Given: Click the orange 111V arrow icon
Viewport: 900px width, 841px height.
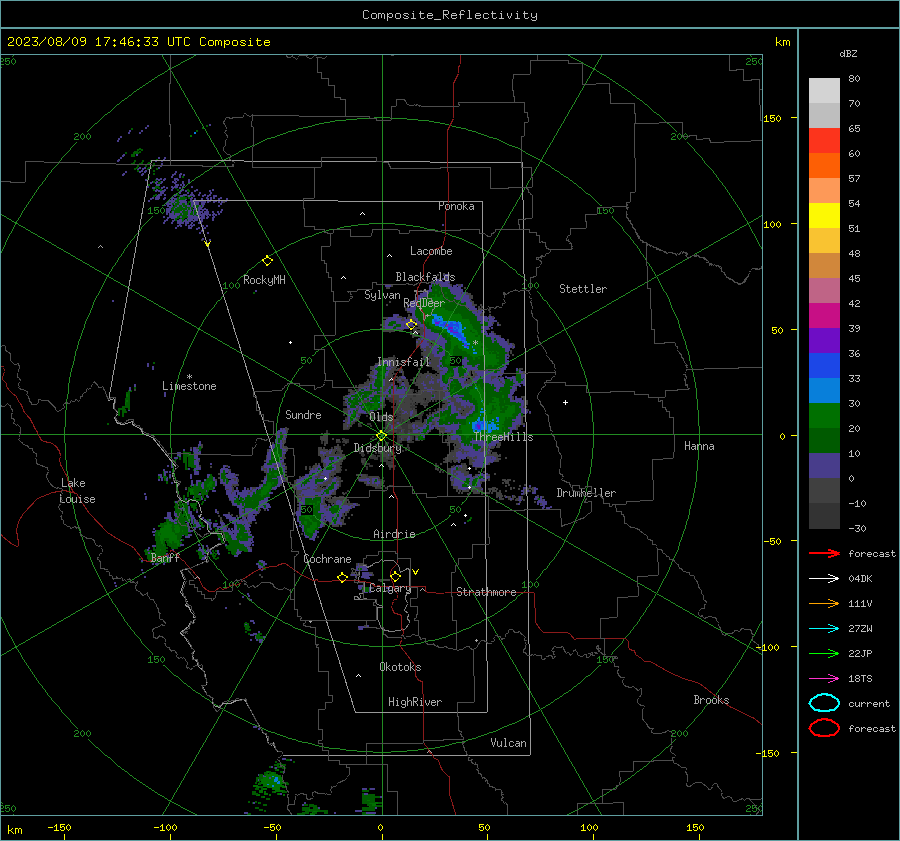Looking at the screenshot, I should [x=824, y=603].
